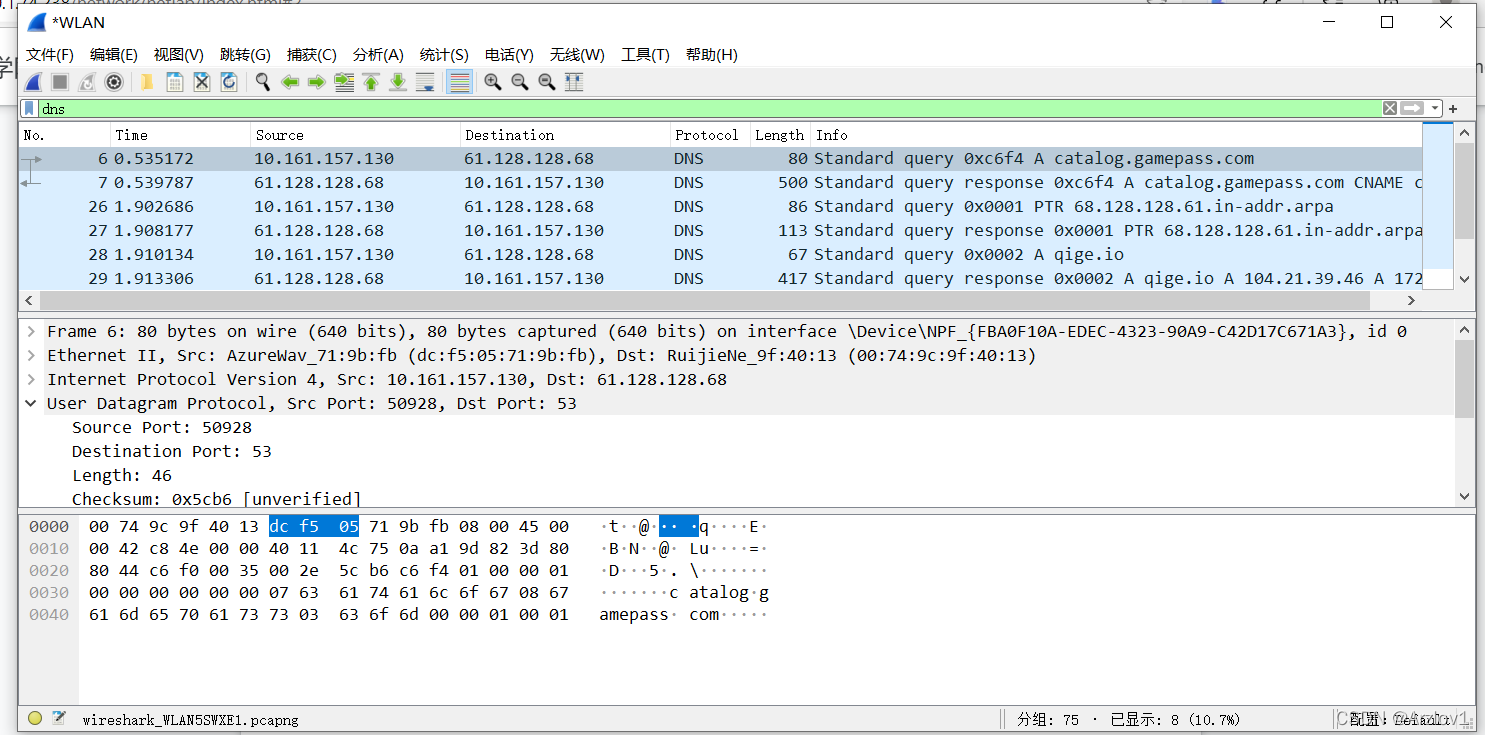Image resolution: width=1485 pixels, height=735 pixels.
Task: Select the Destination Port: 53 field
Action: 172,451
